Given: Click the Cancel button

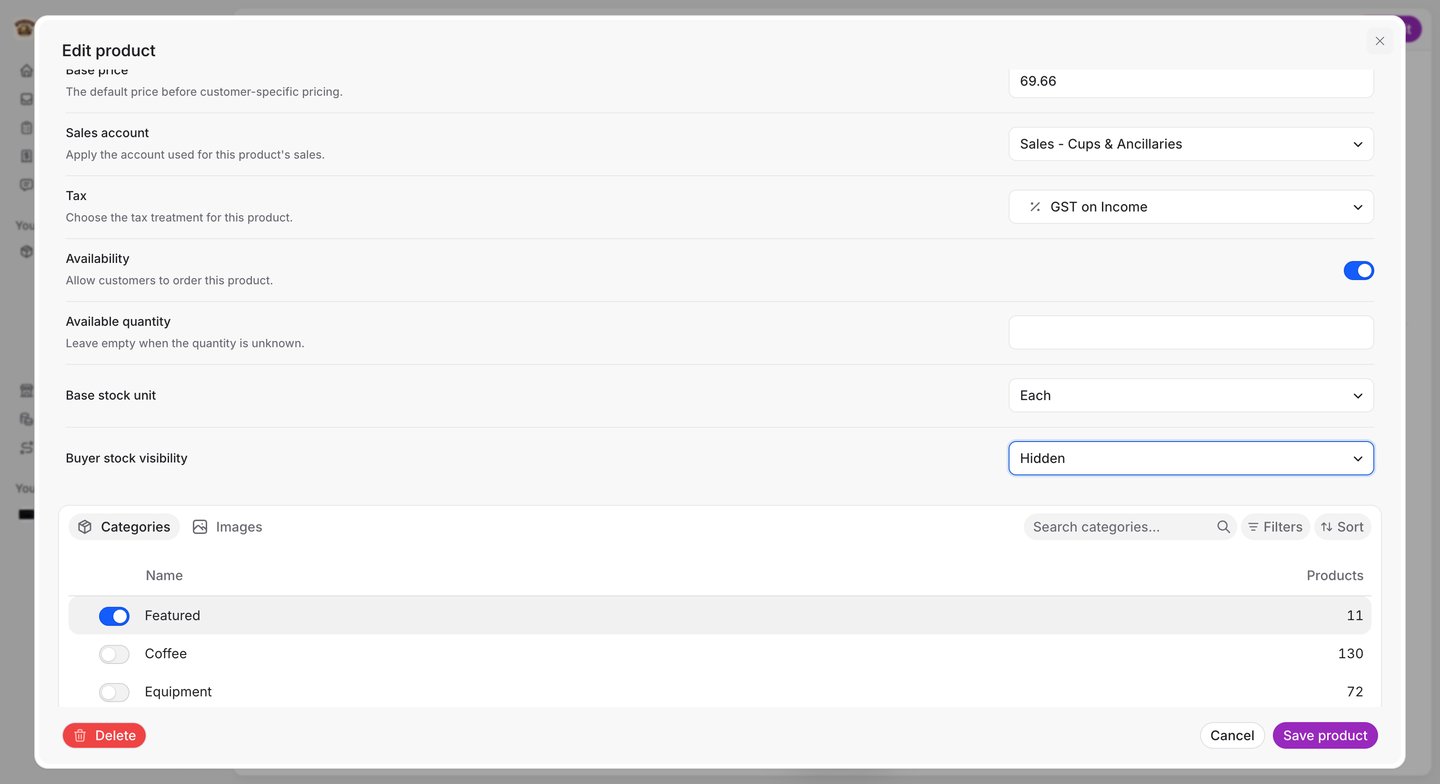Looking at the screenshot, I should click(x=1232, y=736).
